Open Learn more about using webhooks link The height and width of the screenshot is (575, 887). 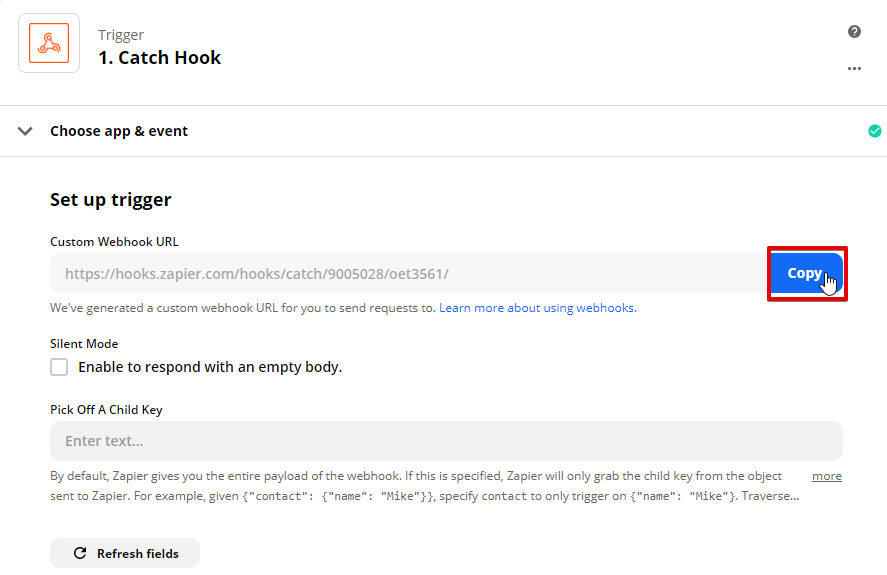[537, 308]
